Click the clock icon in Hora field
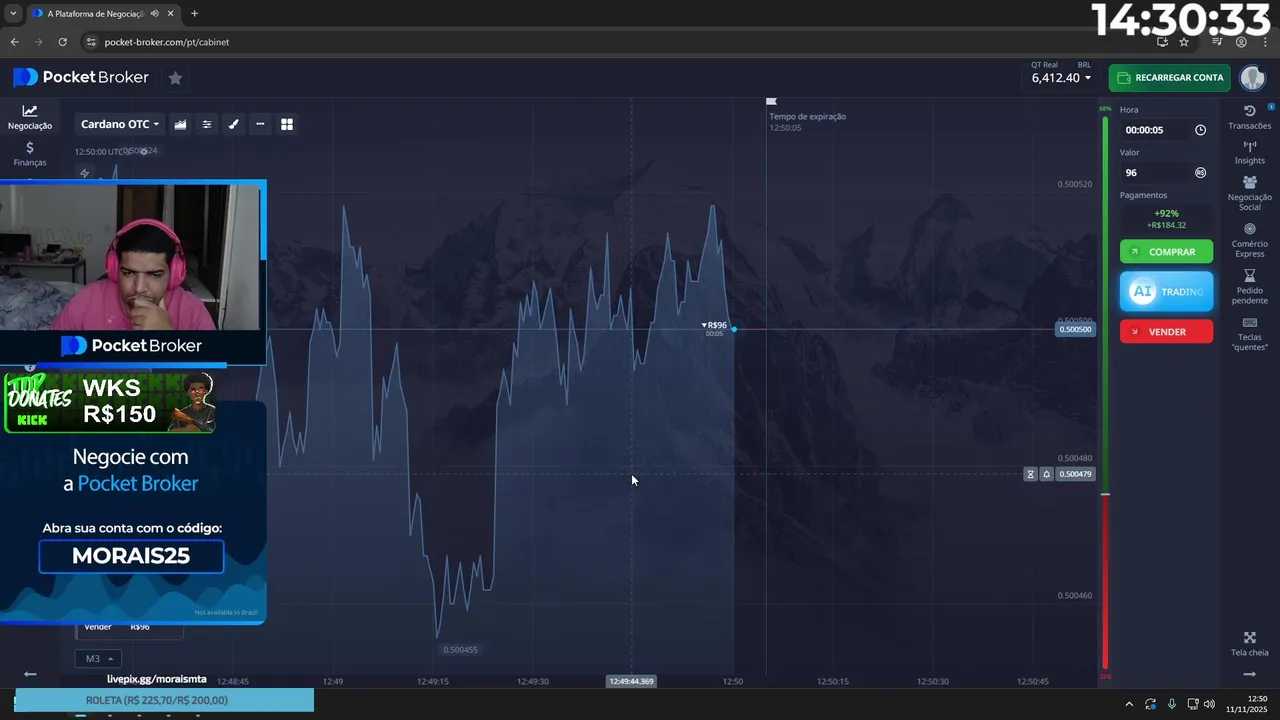 coord(1200,130)
